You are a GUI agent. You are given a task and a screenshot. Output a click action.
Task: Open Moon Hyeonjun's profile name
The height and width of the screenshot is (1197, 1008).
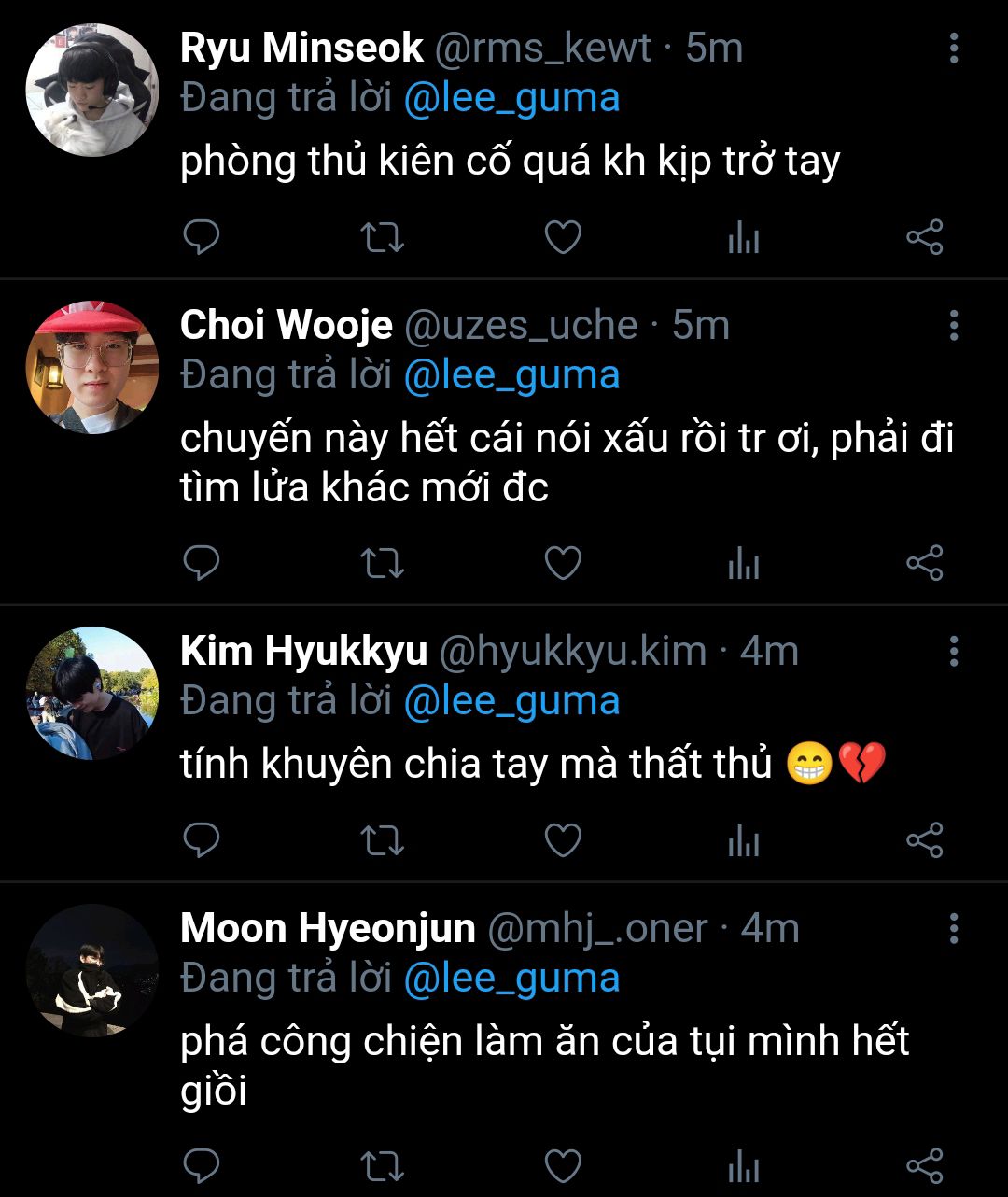pos(328,928)
